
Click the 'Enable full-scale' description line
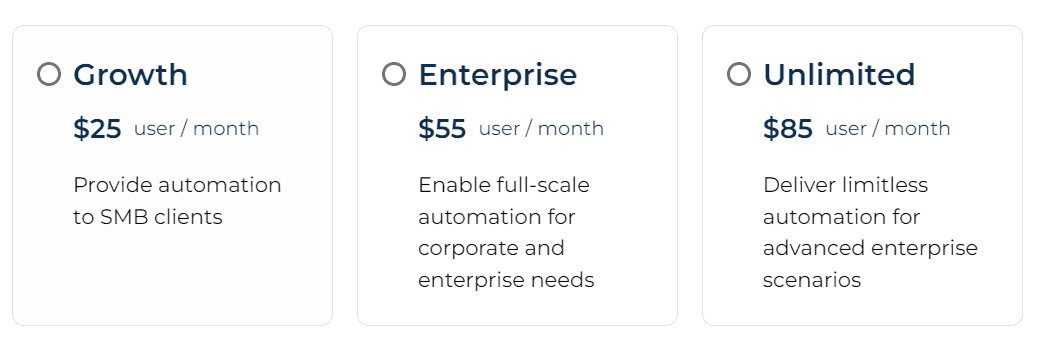point(504,185)
